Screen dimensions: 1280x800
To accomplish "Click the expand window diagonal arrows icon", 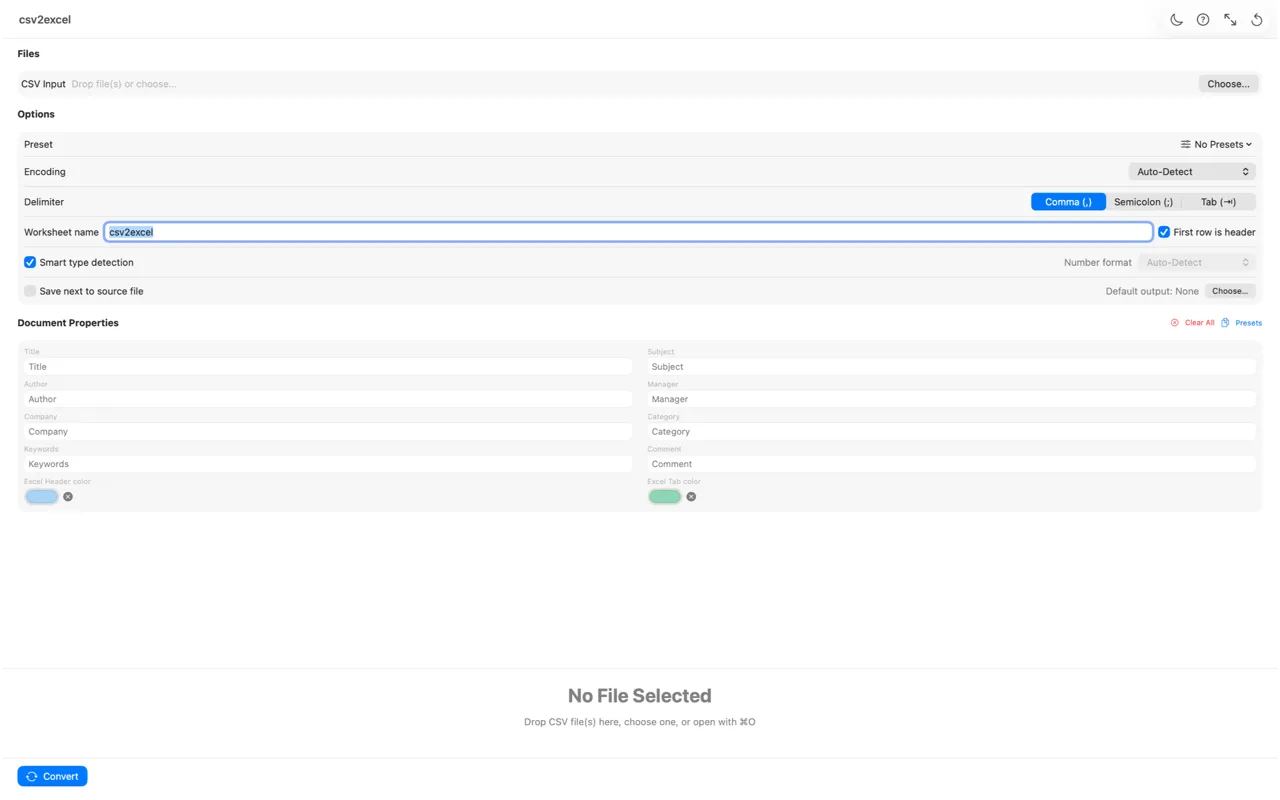I will tap(1230, 19).
